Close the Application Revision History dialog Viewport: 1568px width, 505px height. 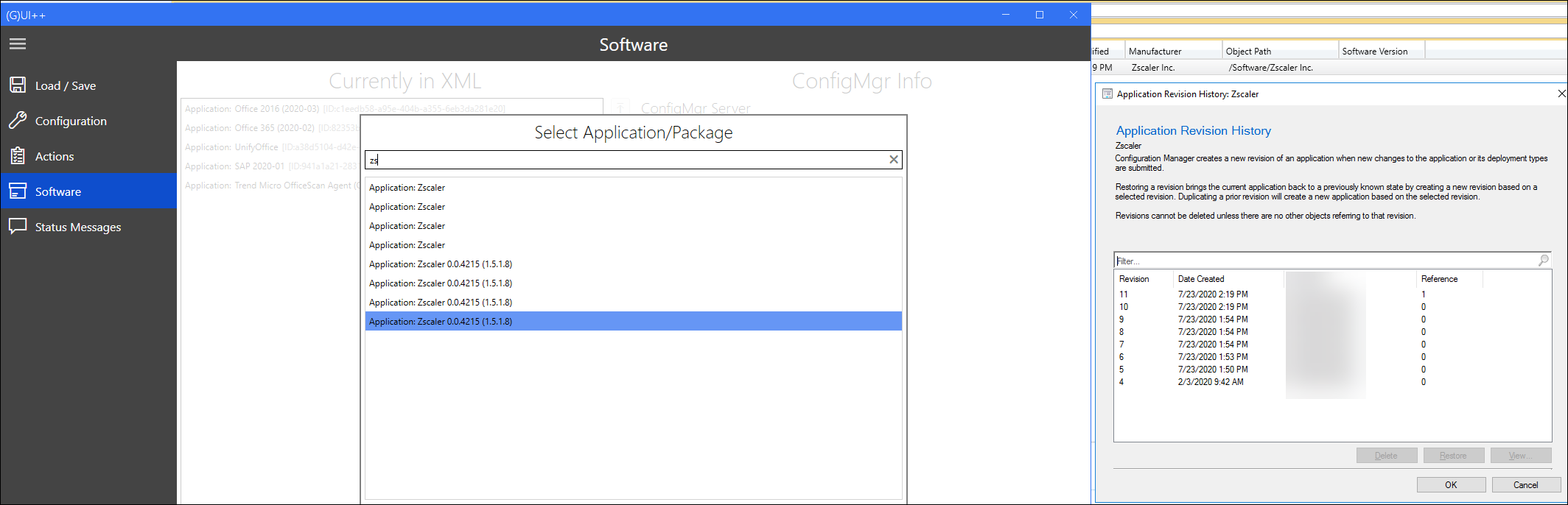[1561, 93]
